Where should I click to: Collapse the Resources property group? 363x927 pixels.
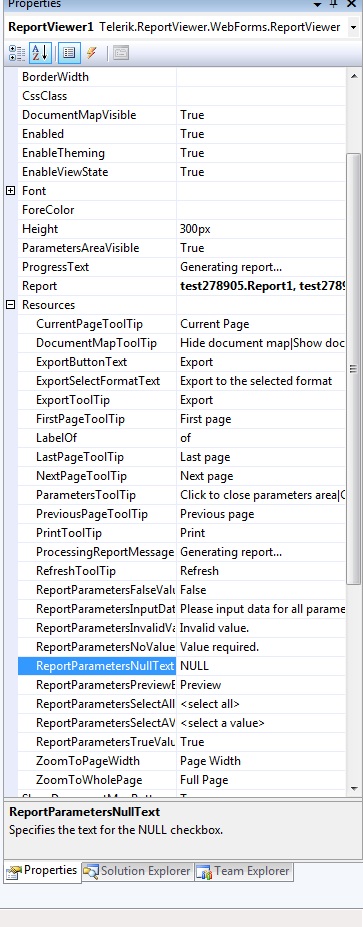click(x=11, y=305)
